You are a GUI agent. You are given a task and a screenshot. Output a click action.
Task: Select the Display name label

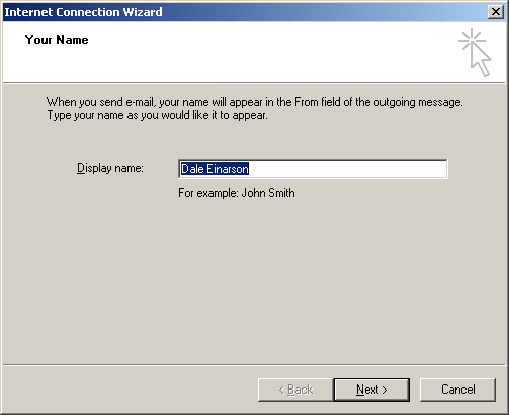point(110,168)
